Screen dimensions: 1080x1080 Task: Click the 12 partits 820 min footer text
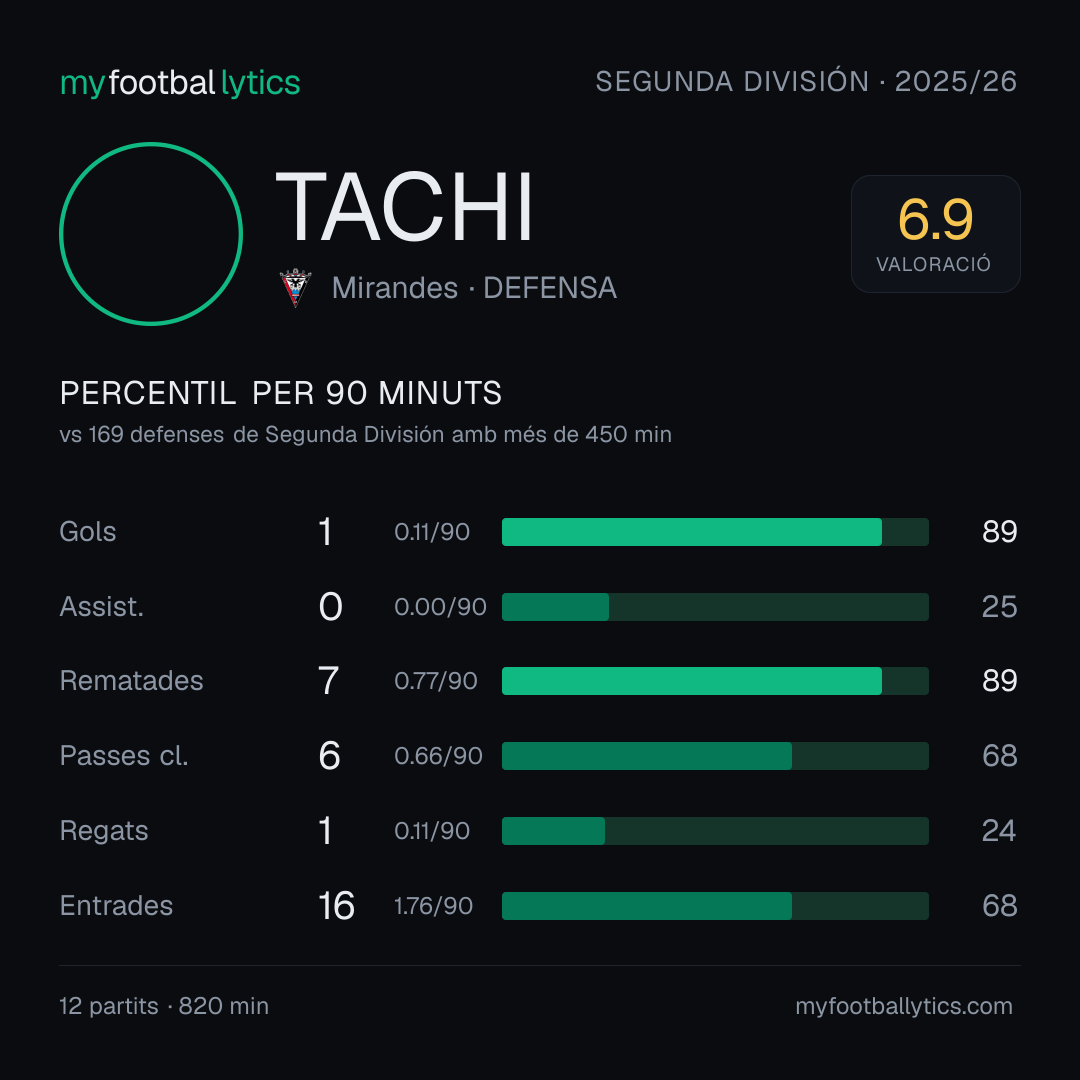tap(164, 1006)
